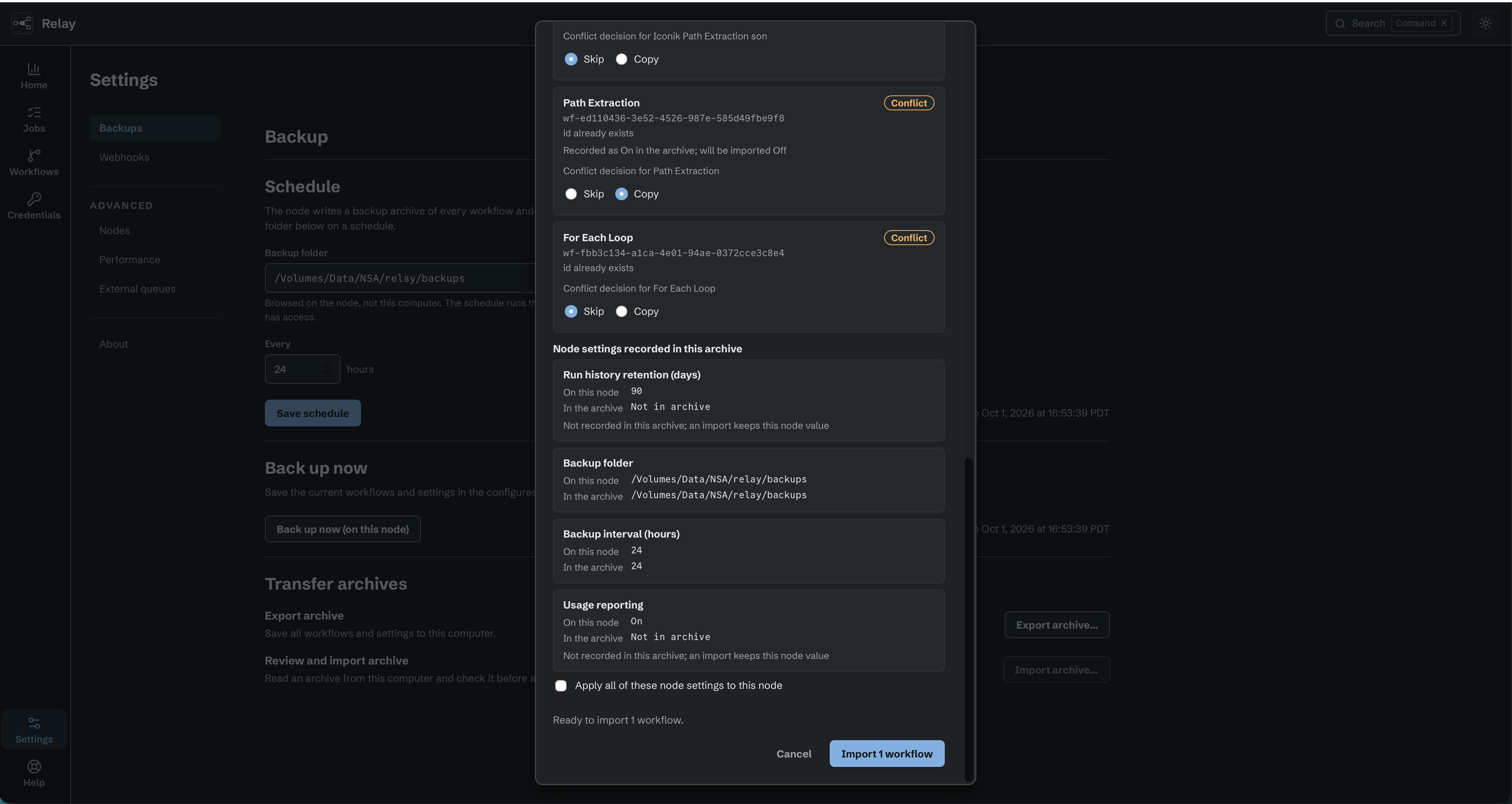Select Skip for For Each Loop conflict
Screen dimensions: 1512x804
[570, 312]
